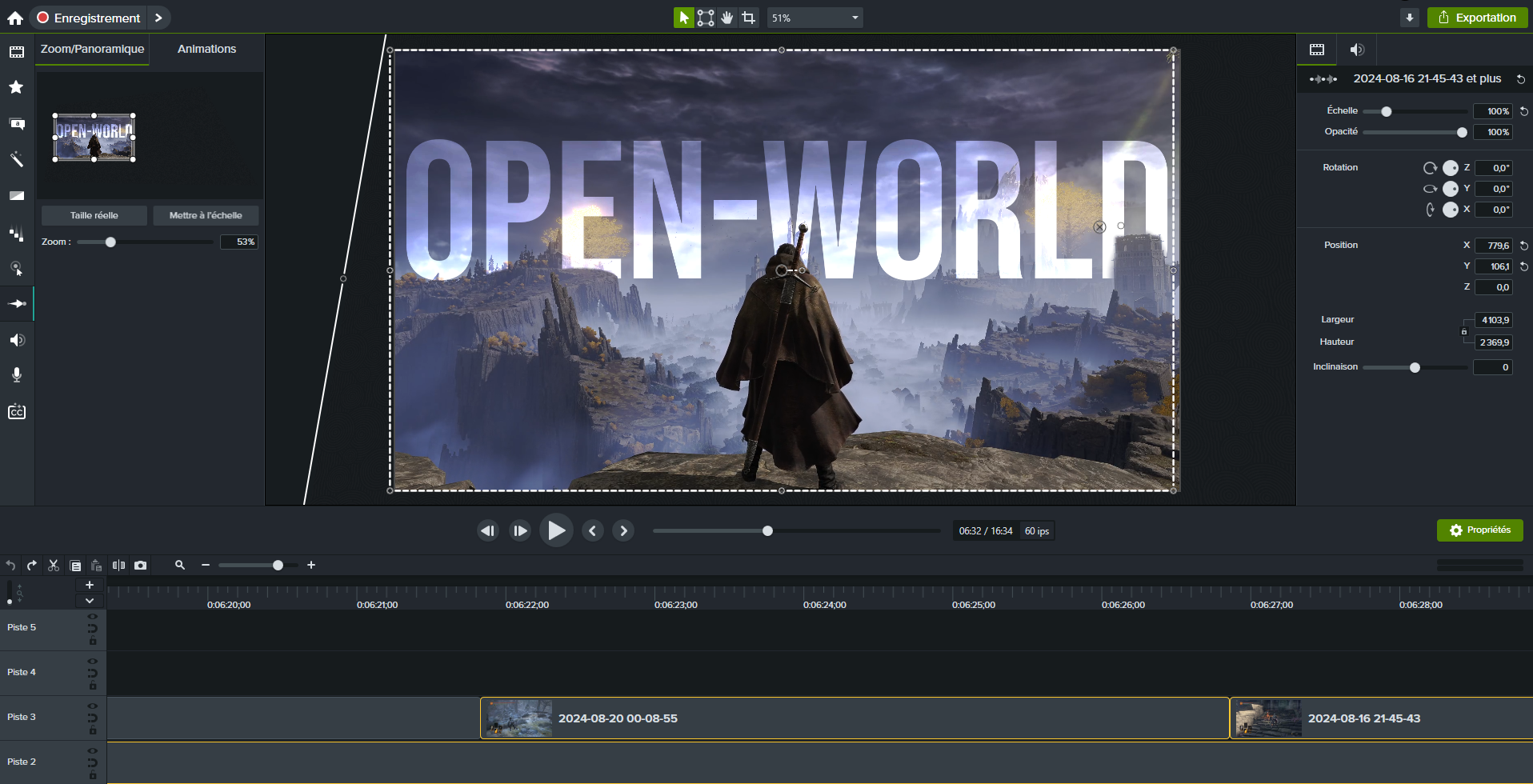Hide Piste 5 using its eye icon
This screenshot has height=784, width=1533.
93,617
